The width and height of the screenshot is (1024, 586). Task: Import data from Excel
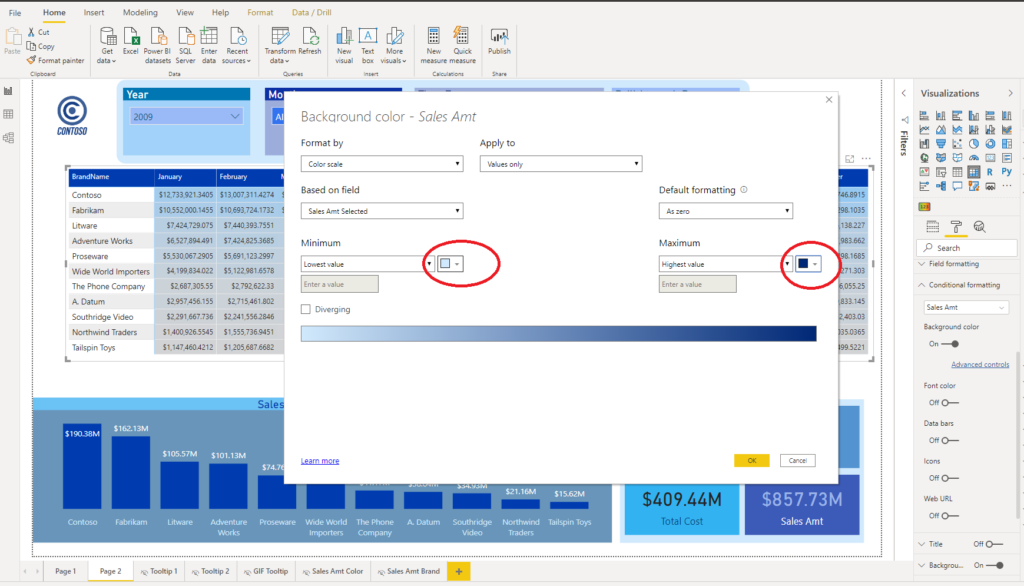tap(131, 41)
